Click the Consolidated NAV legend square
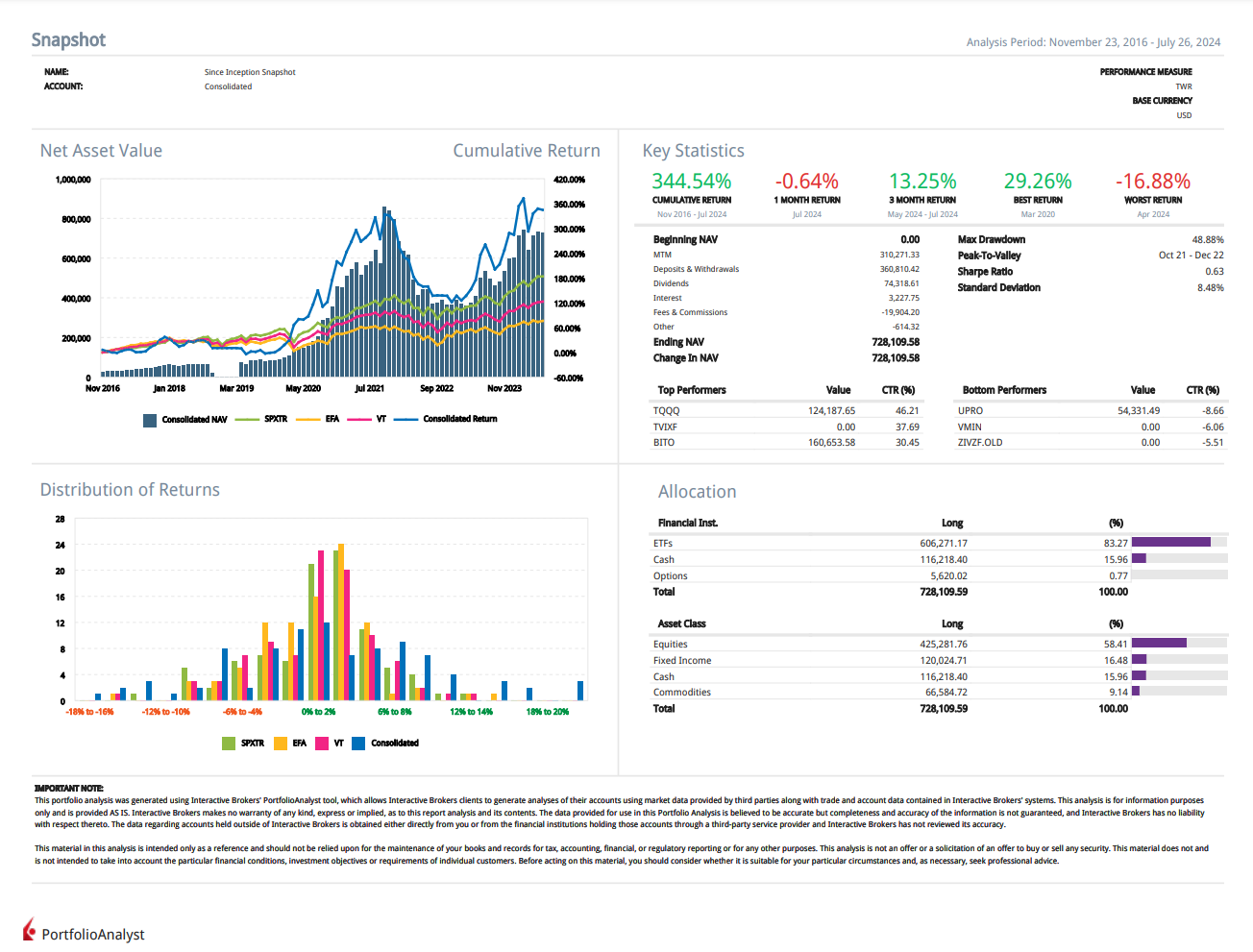This screenshot has width=1253, height=952. point(150,420)
